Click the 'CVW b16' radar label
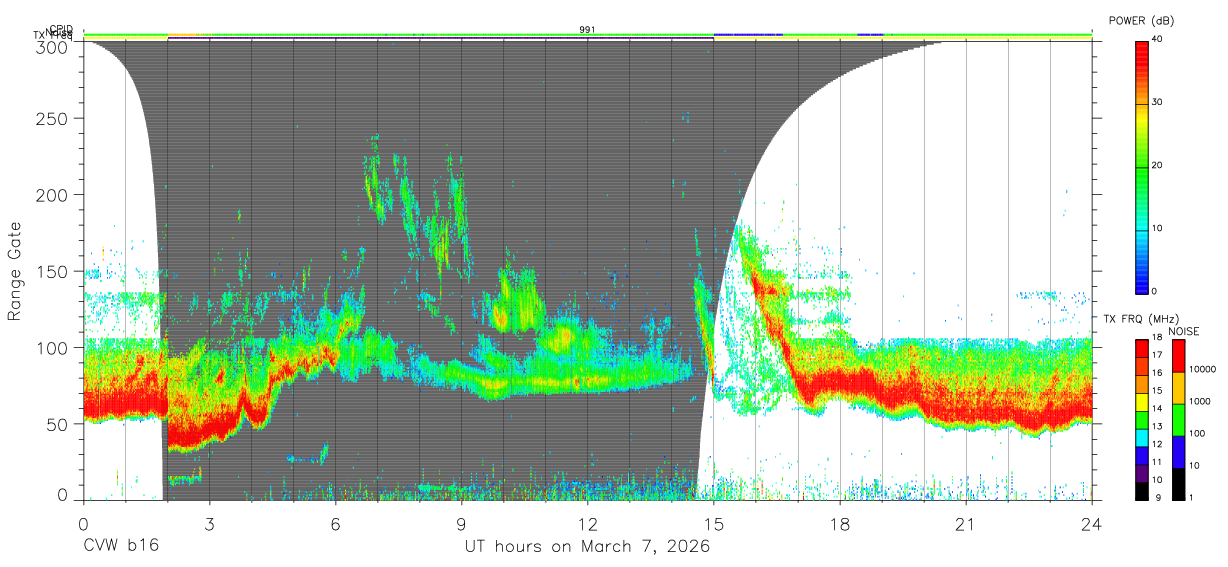The height and width of the screenshot is (567, 1228). [x=121, y=547]
